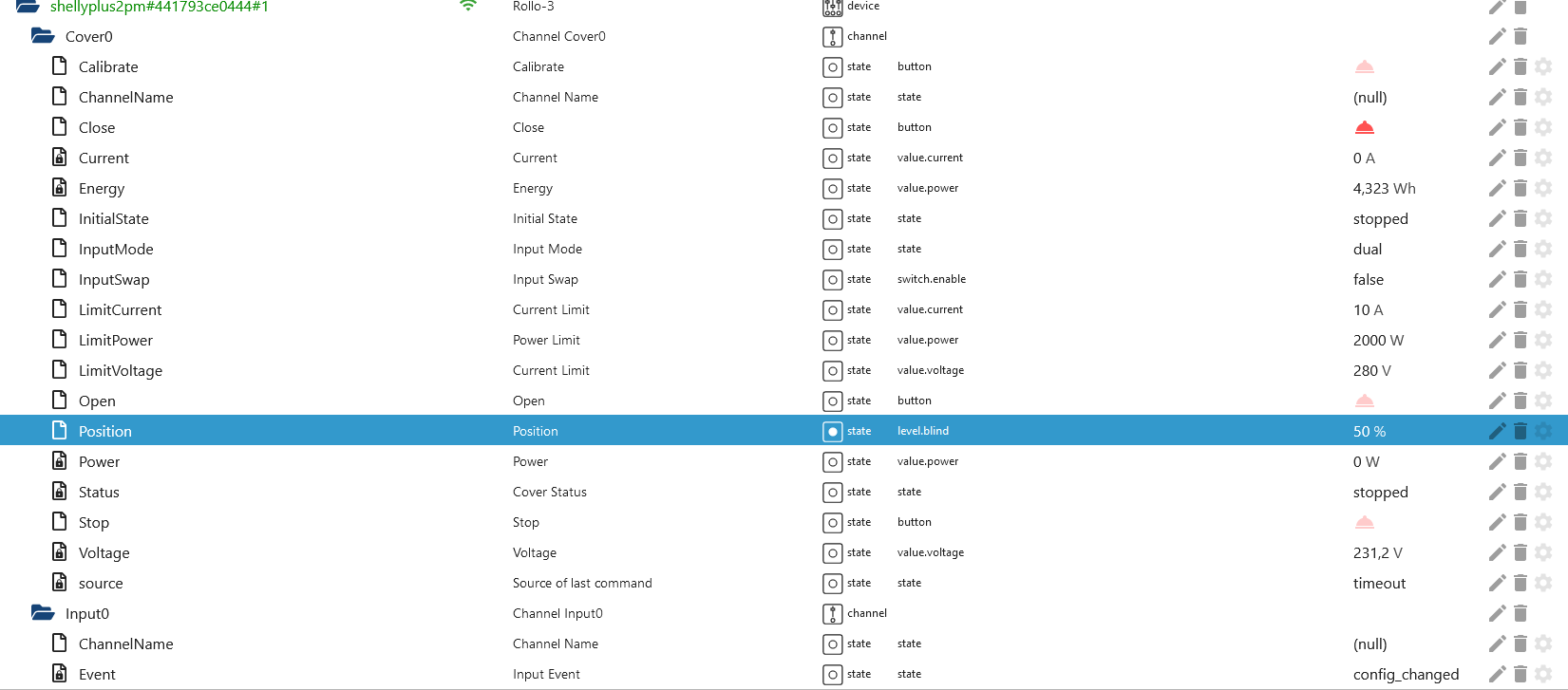
Task: Trigger the Stop button value icon
Action: (x=1364, y=522)
